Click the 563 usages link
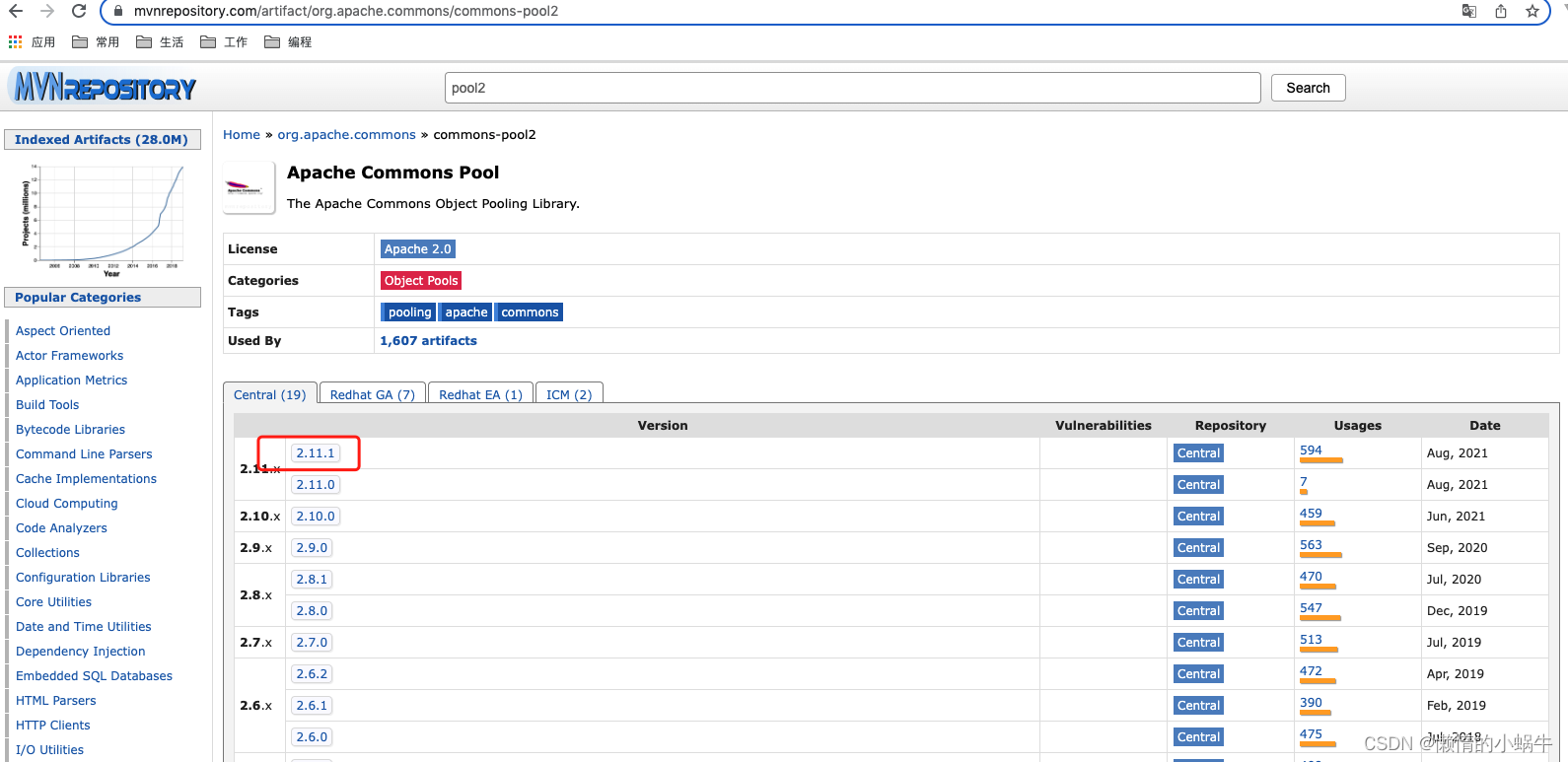The height and width of the screenshot is (762, 1568). pos(1311,545)
